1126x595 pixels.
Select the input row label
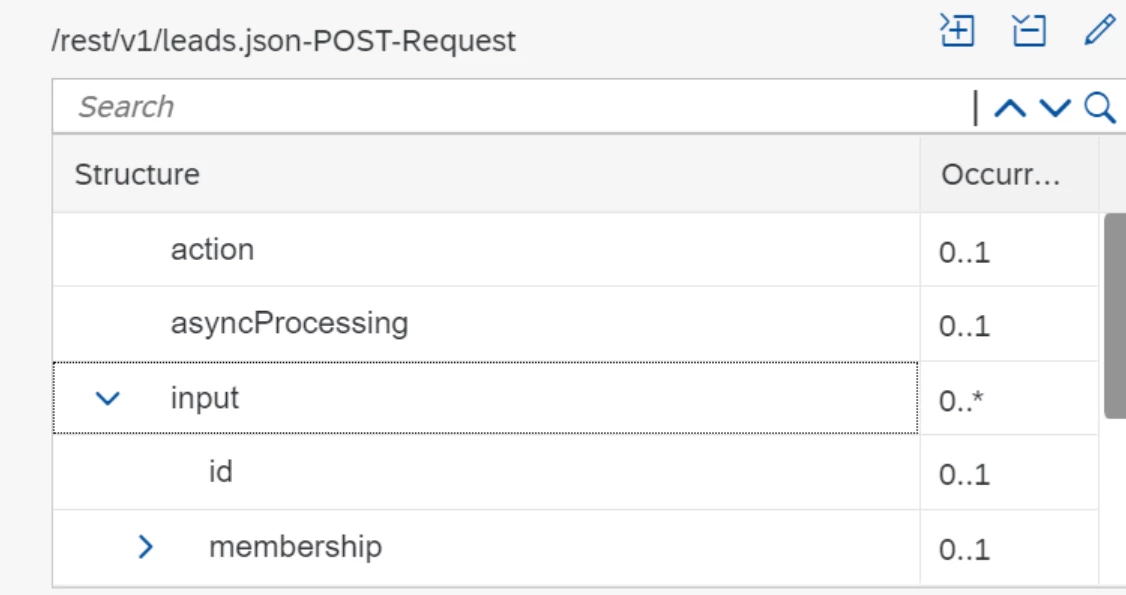[x=205, y=398]
